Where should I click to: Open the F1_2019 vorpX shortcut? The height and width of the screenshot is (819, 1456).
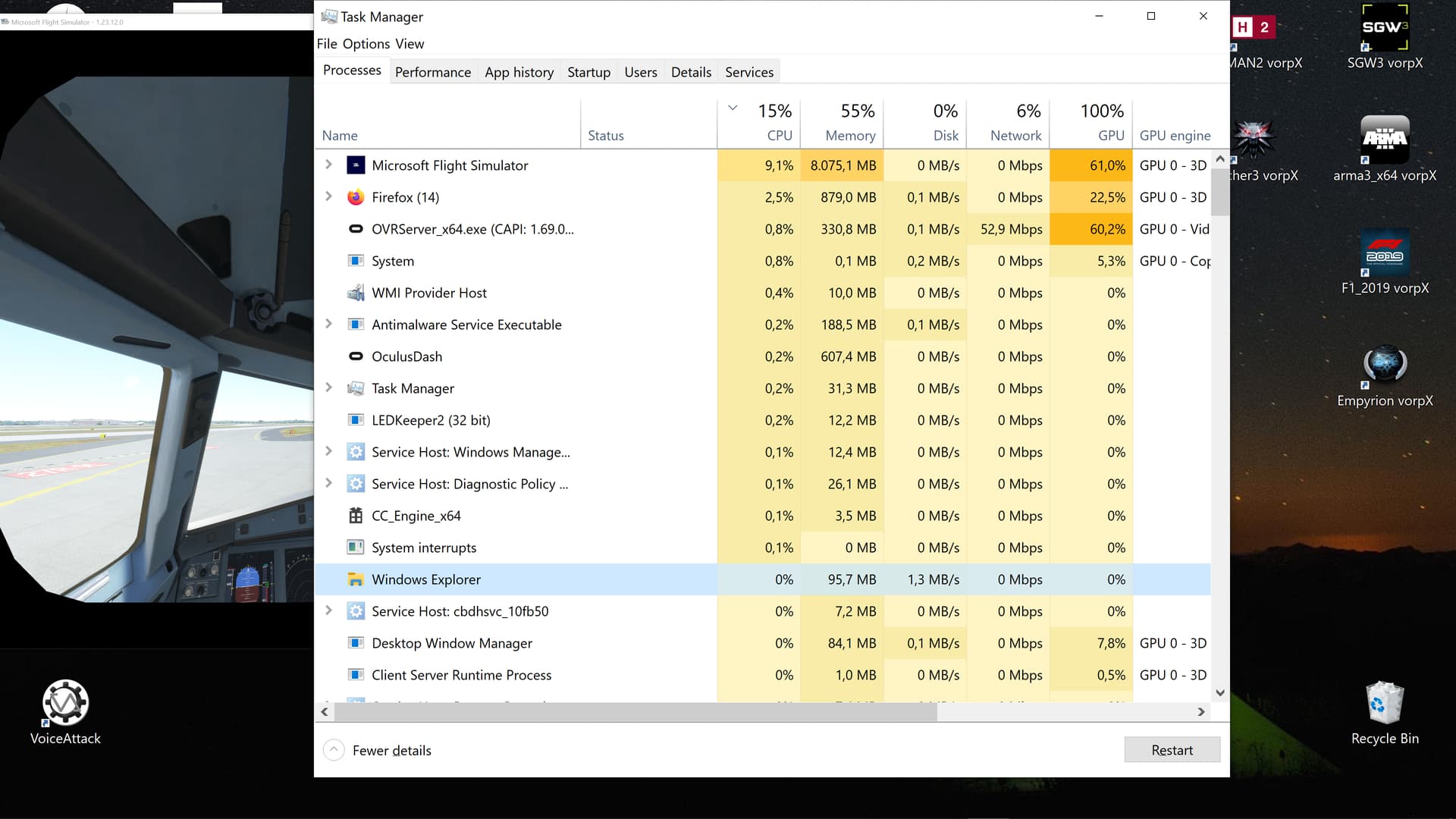coord(1385,253)
